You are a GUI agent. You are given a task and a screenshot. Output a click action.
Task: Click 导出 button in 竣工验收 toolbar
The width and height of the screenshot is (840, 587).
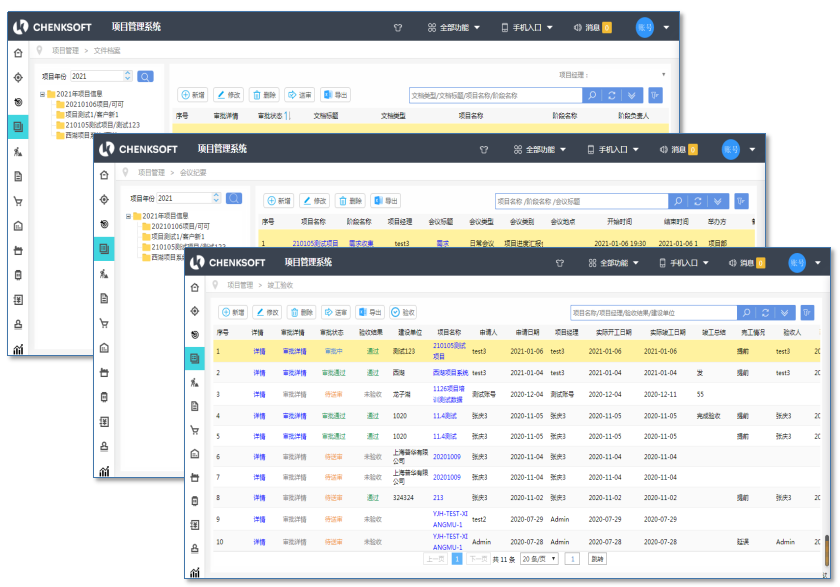click(370, 312)
